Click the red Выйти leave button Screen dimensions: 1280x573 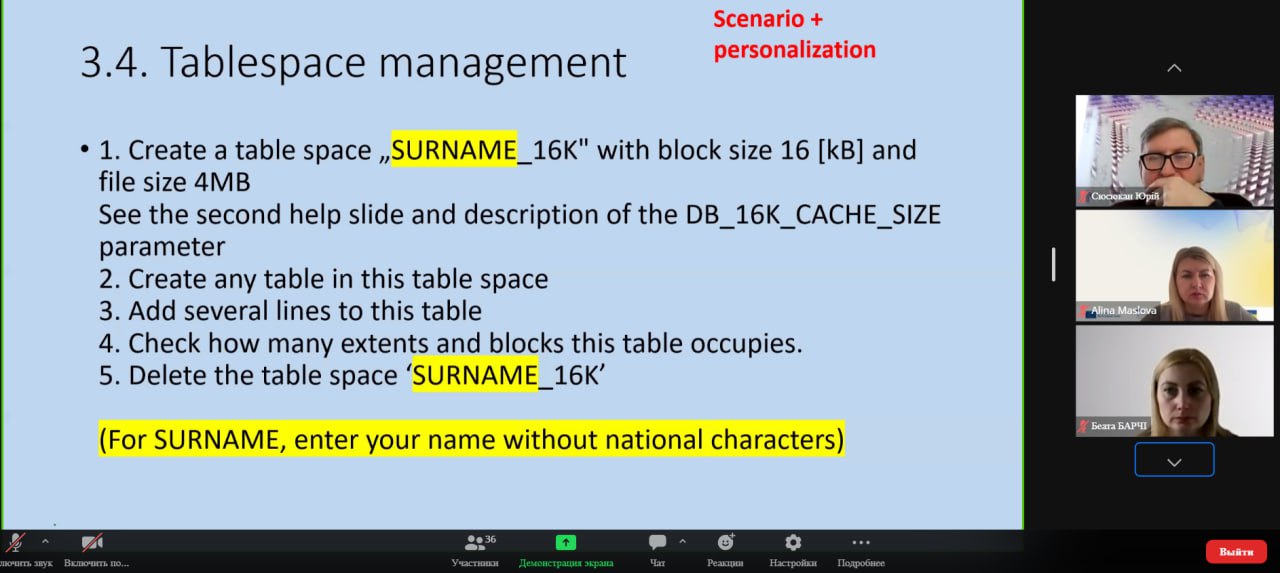[x=1236, y=551]
